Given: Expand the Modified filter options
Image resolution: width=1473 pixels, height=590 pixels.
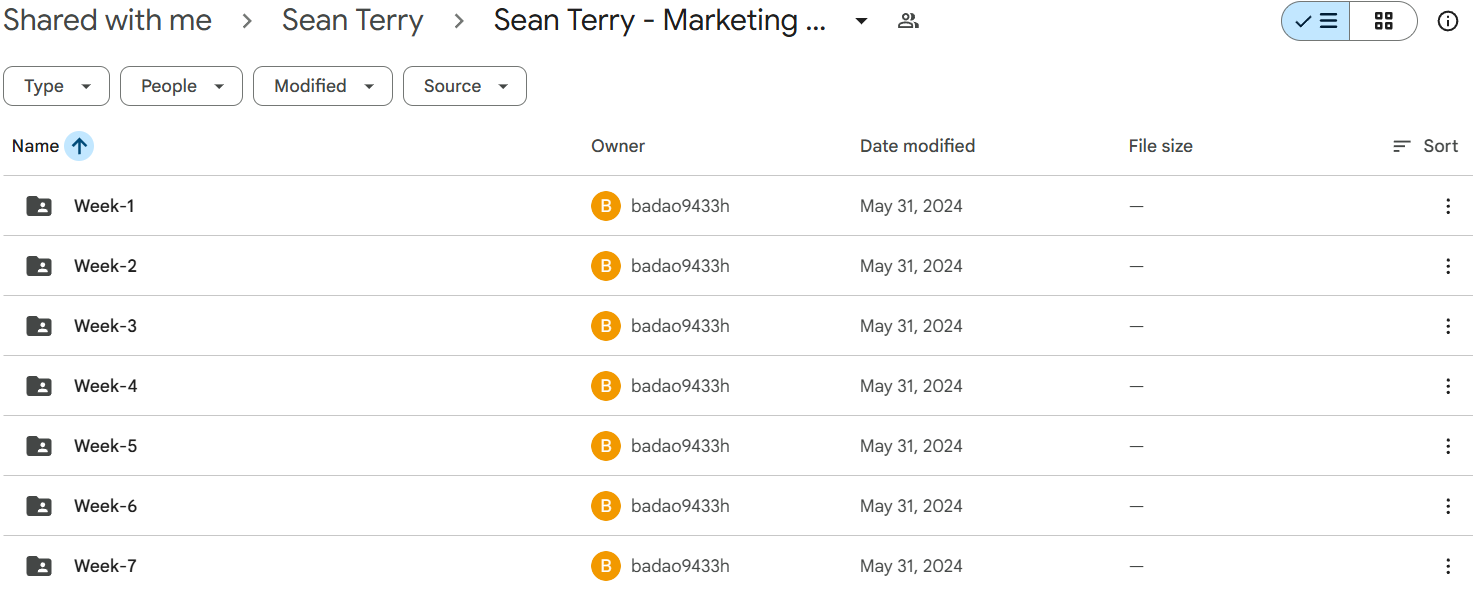Looking at the screenshot, I should click(322, 86).
